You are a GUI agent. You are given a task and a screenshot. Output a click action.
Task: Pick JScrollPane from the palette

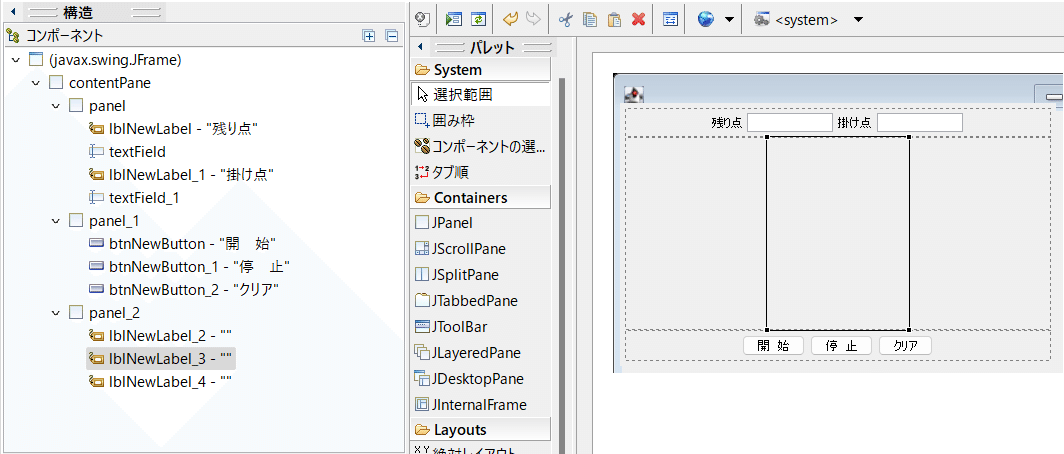tap(460, 249)
